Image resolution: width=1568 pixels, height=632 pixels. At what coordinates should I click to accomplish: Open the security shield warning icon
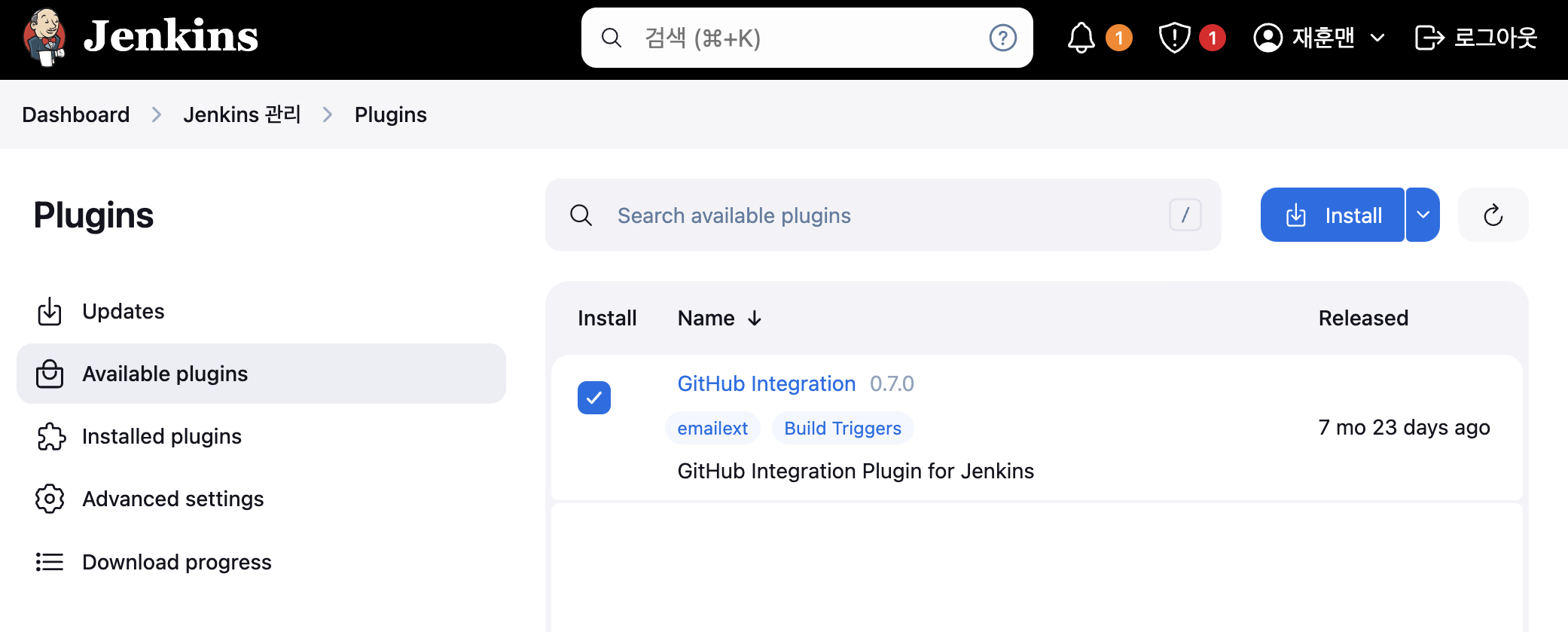tap(1174, 38)
